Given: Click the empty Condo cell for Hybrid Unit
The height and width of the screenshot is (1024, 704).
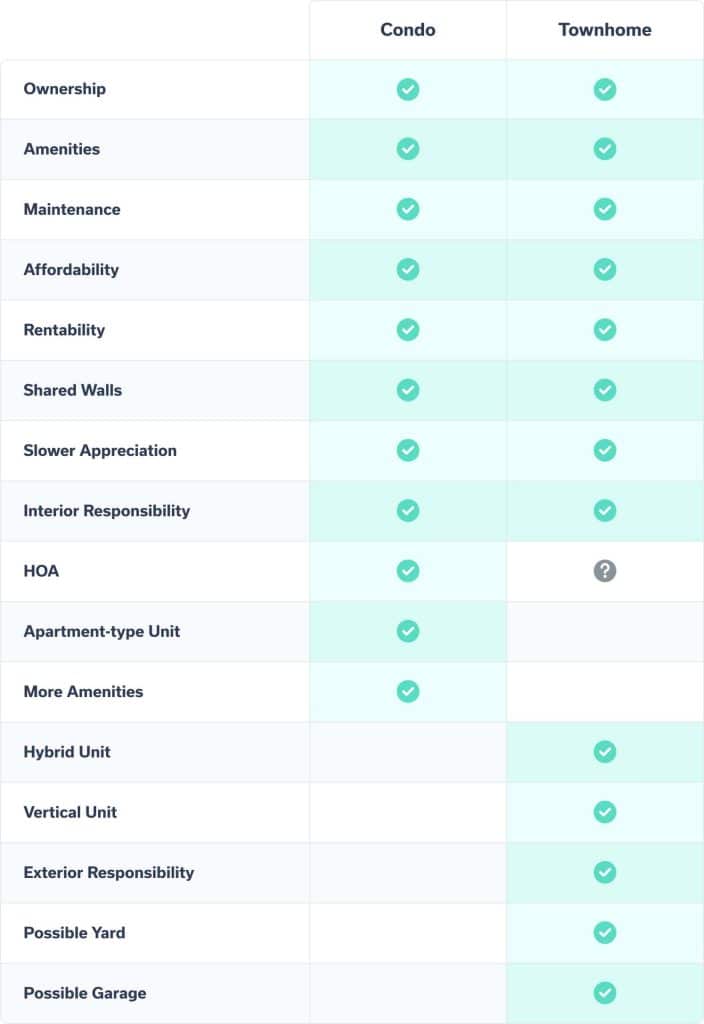Looking at the screenshot, I should point(408,752).
